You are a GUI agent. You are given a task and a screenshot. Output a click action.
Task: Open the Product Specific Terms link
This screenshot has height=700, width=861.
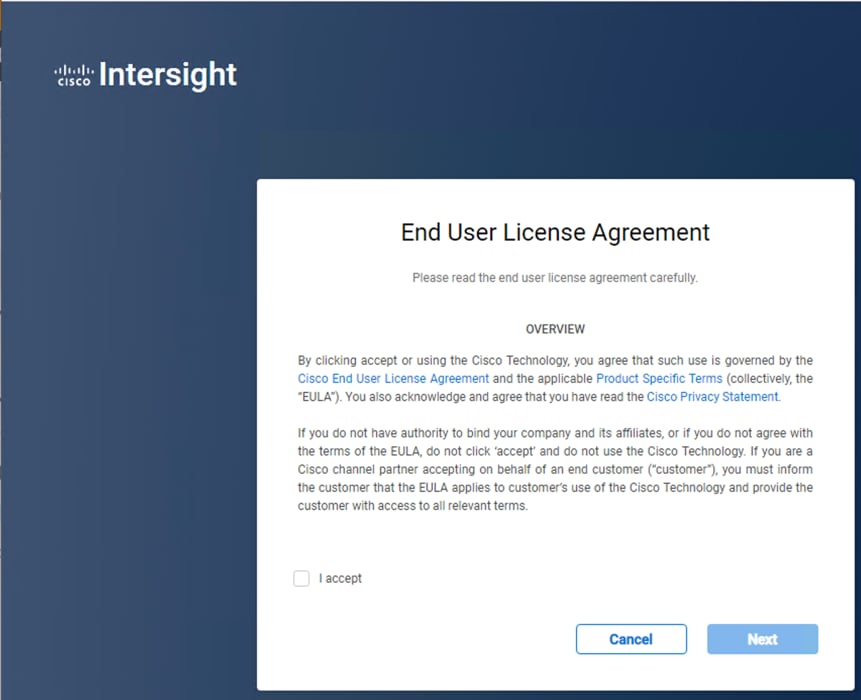(x=659, y=379)
